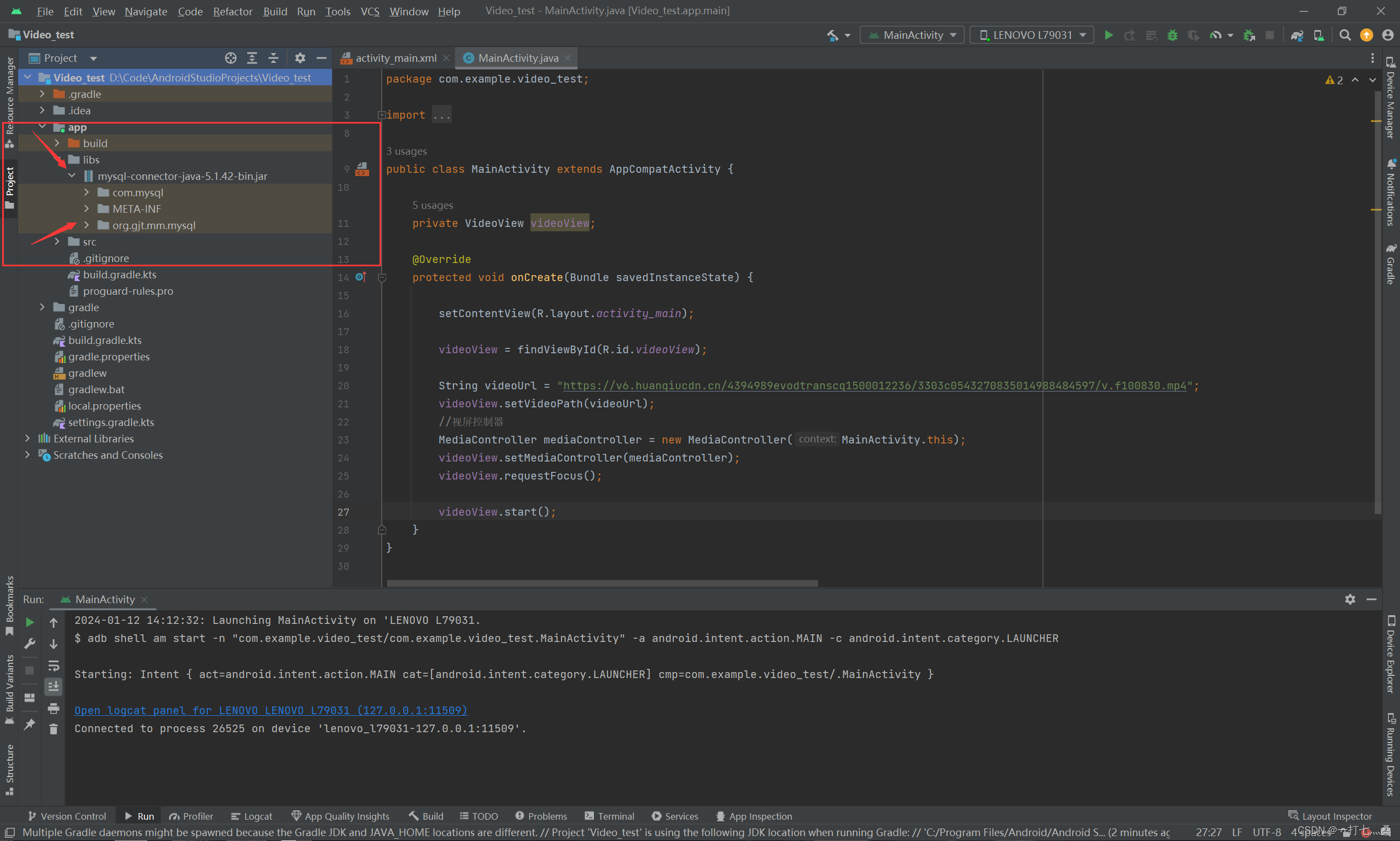
Task: Open the File menu
Action: pyautogui.click(x=45, y=11)
